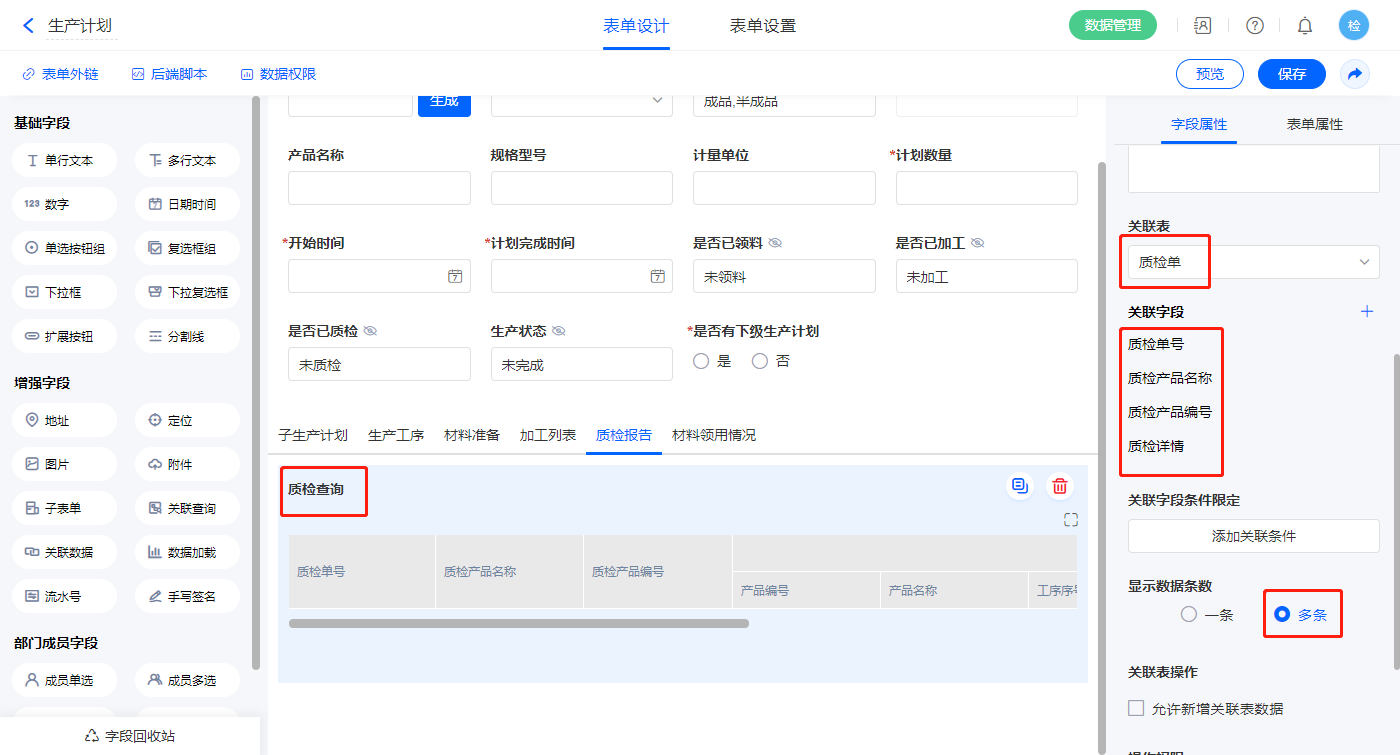The width and height of the screenshot is (1400, 755).
Task: Click the fullscreen expand icon on table
Action: [x=1071, y=520]
